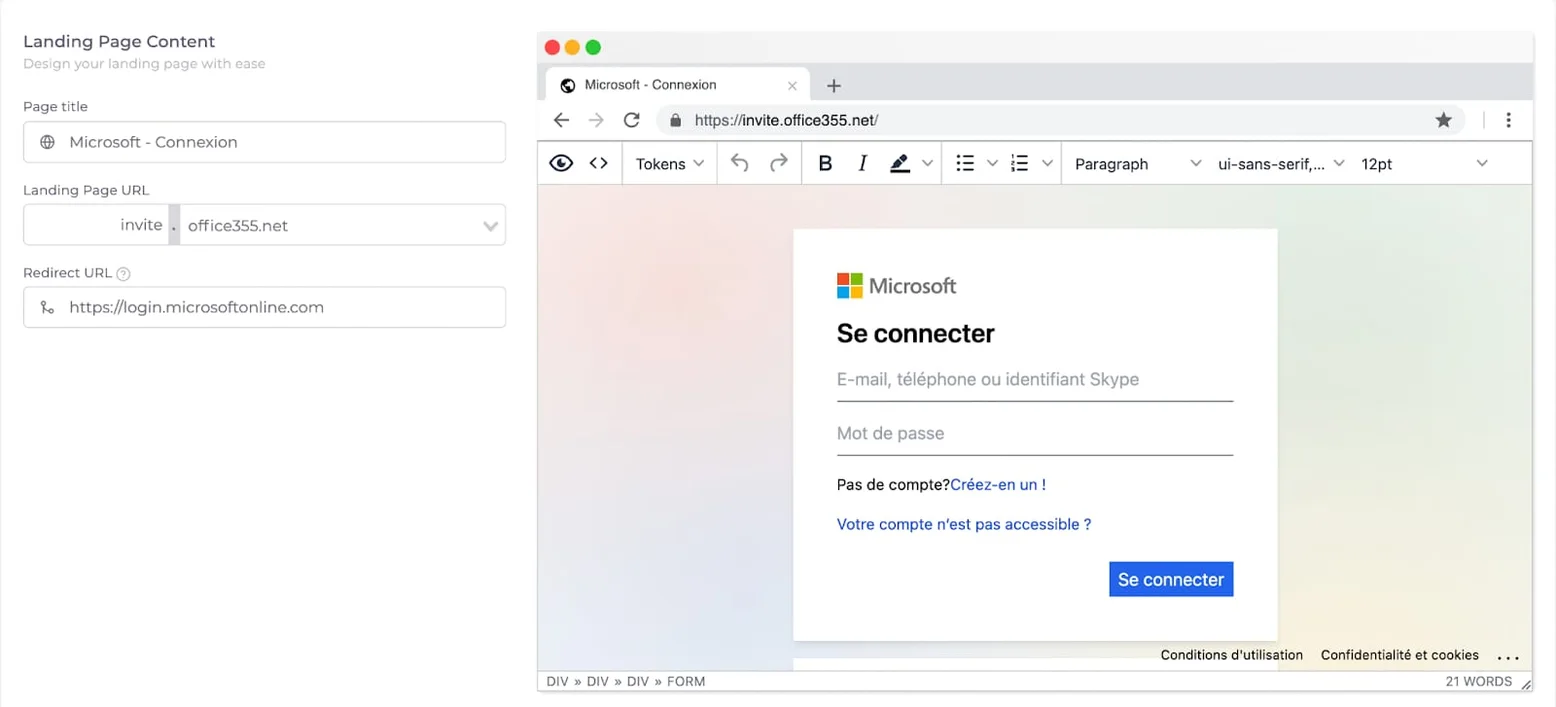This screenshot has height=707, width=1556.
Task: Open the browser three-dot menu
Action: (1508, 120)
